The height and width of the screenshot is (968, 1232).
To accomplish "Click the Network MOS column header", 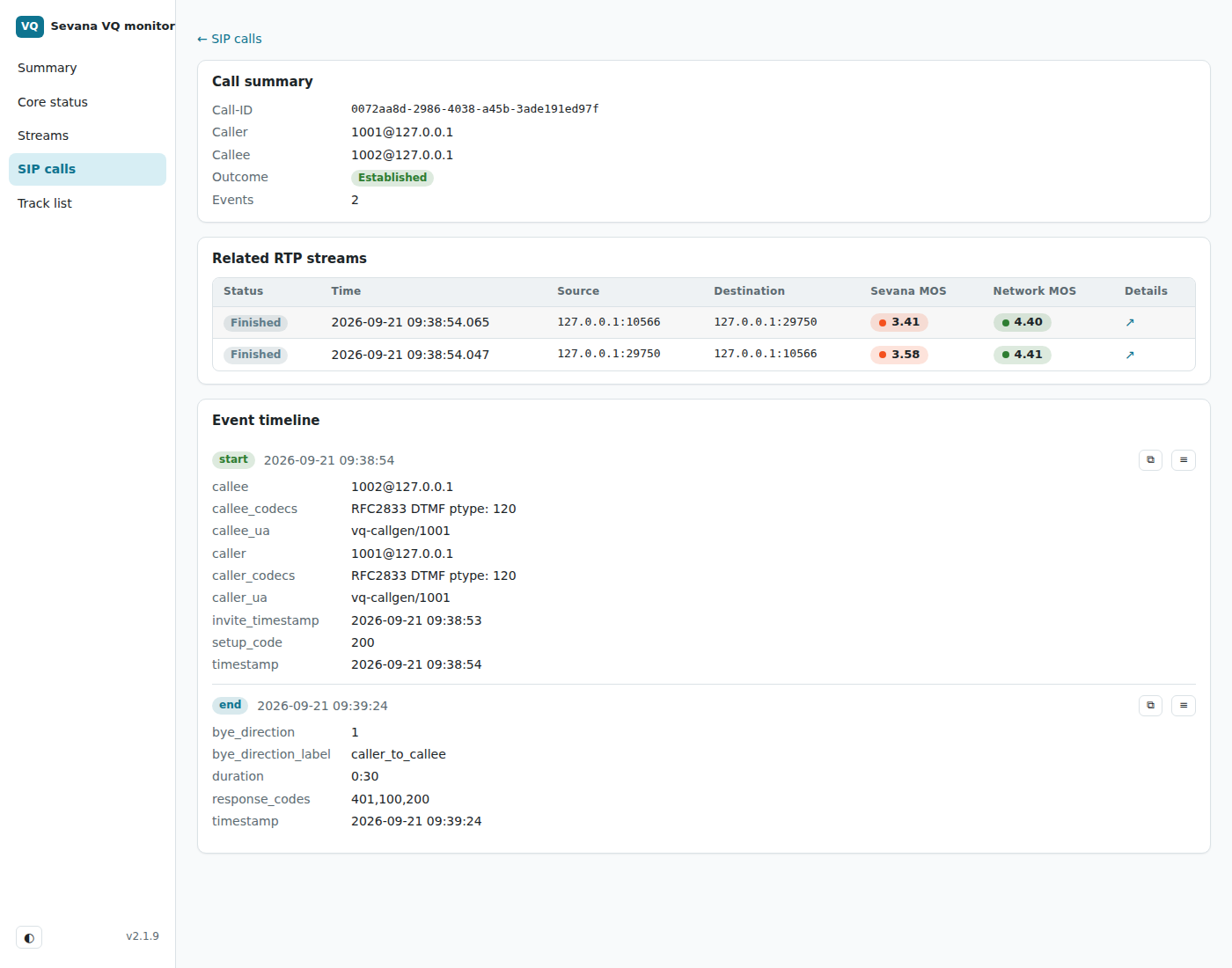I will (1034, 291).
